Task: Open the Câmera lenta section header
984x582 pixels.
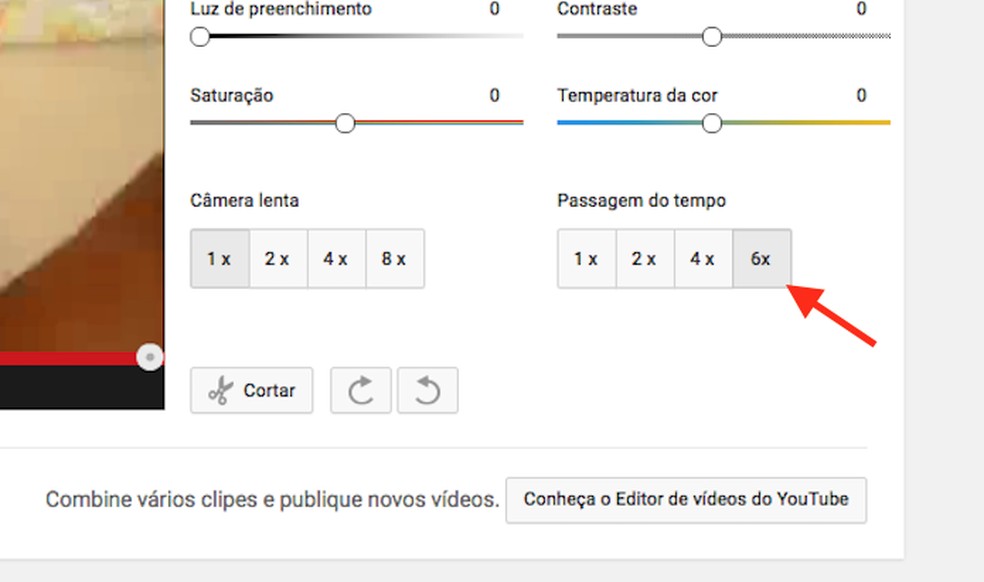Action: [x=244, y=200]
